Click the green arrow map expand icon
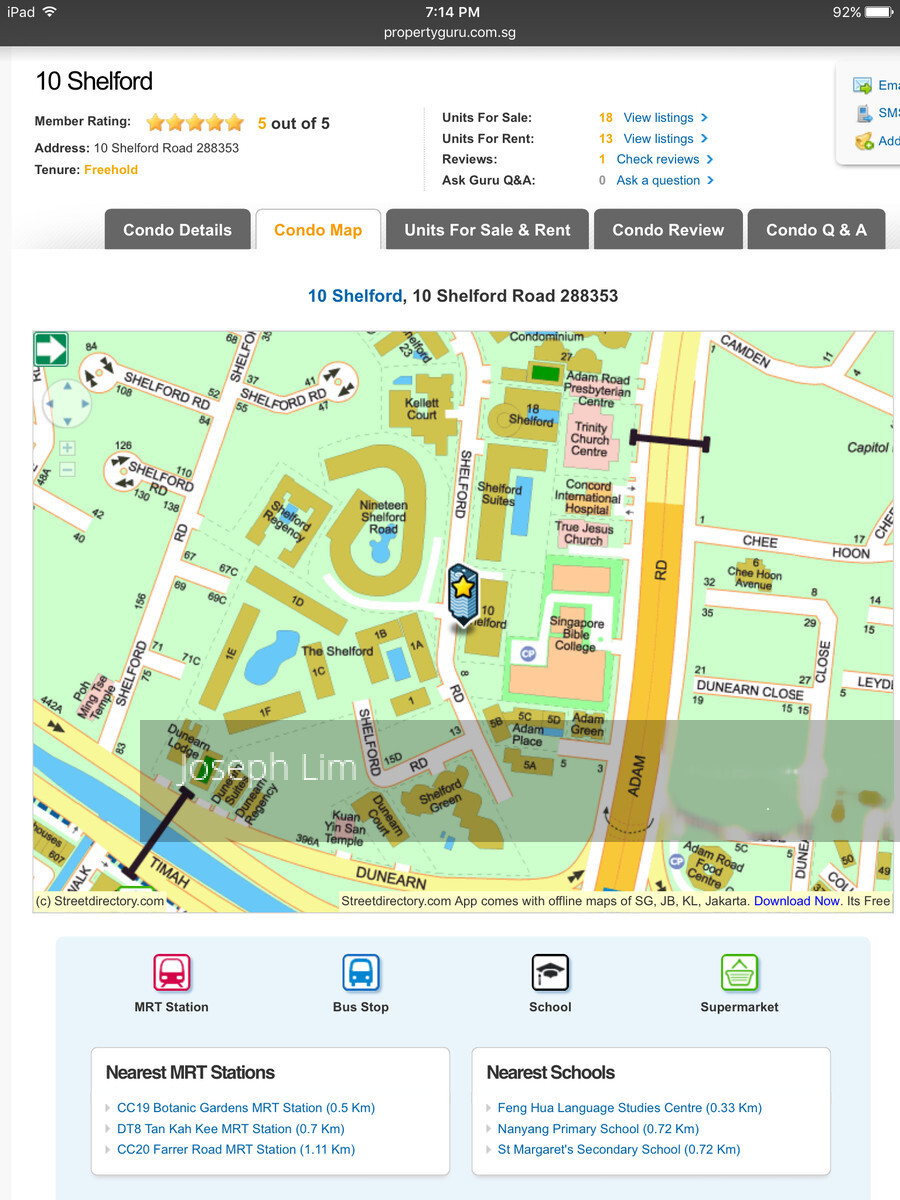Viewport: 900px width, 1200px height. pos(51,350)
